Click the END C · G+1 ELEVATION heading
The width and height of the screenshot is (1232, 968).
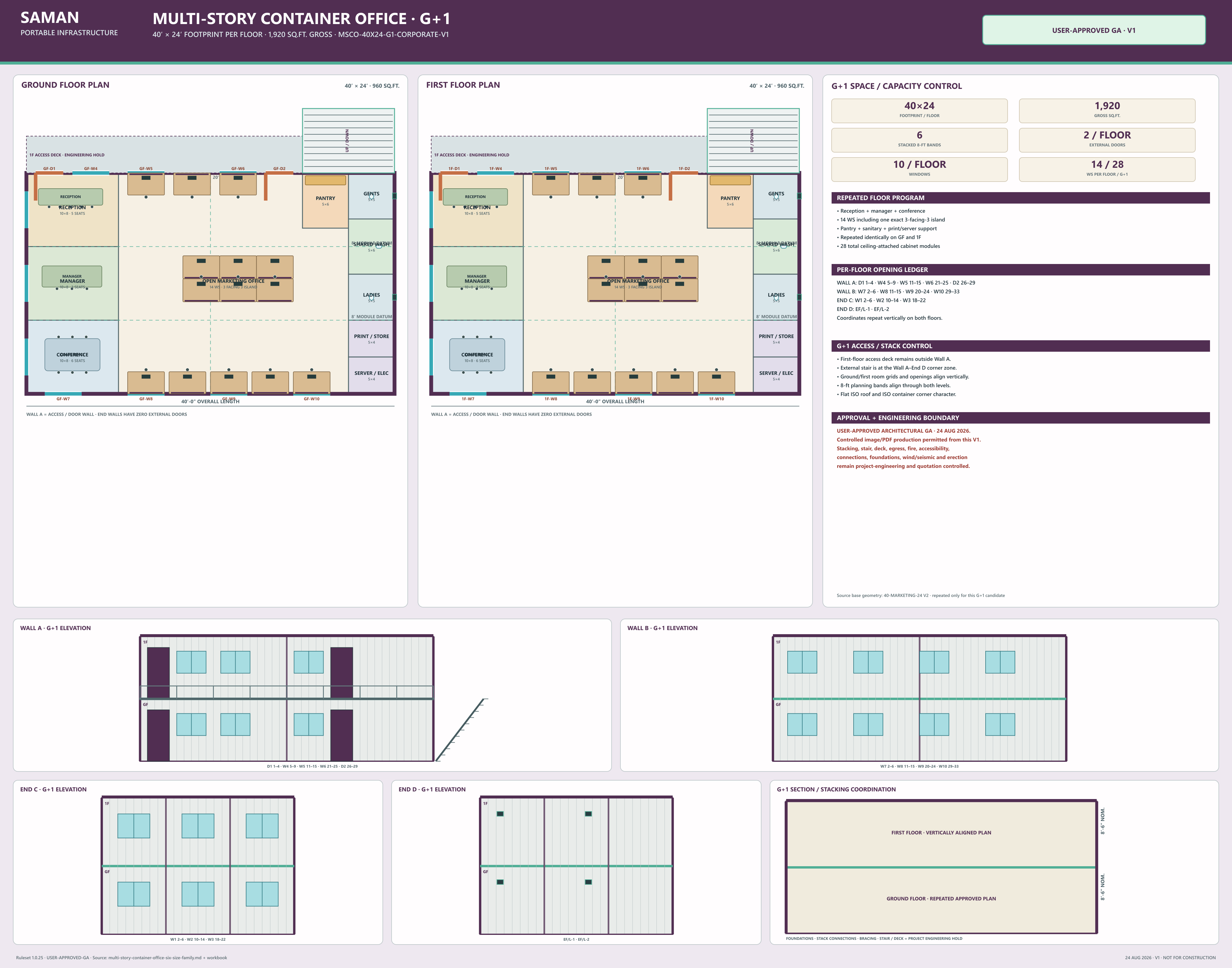click(53, 789)
